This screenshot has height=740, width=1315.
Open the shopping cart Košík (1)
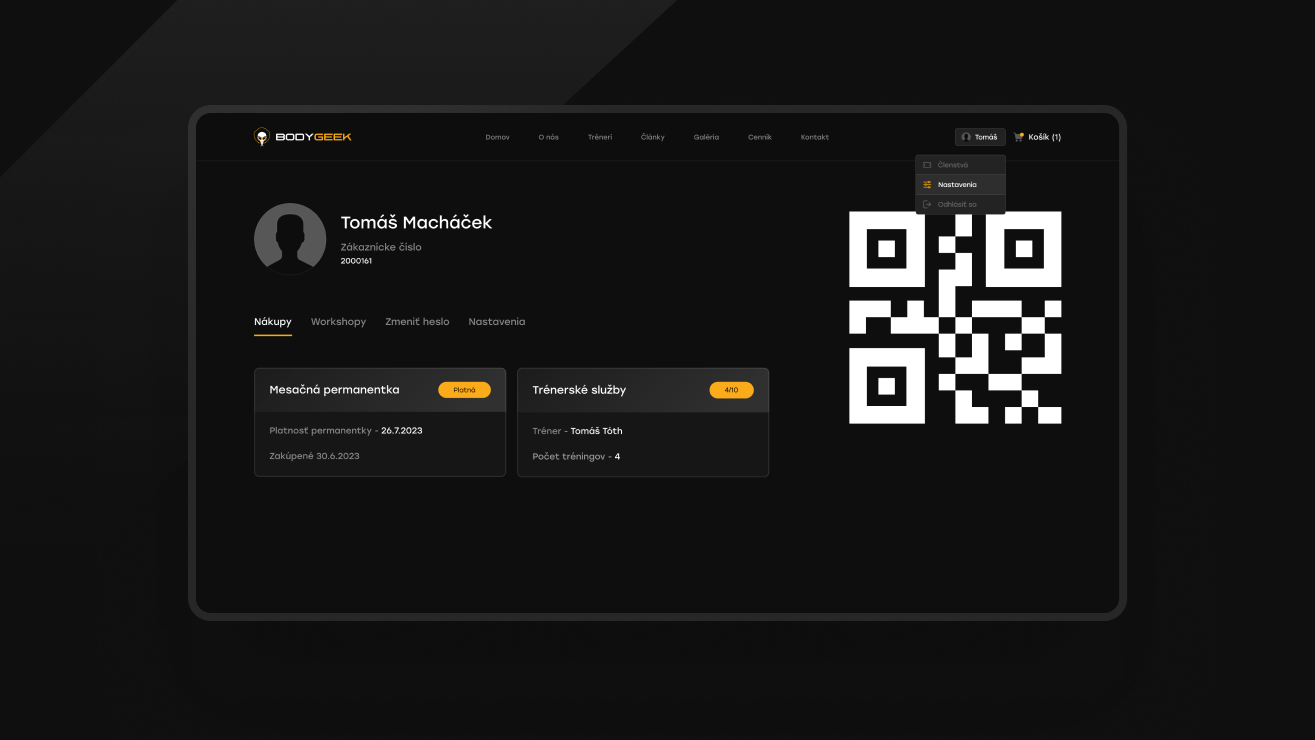click(1038, 137)
